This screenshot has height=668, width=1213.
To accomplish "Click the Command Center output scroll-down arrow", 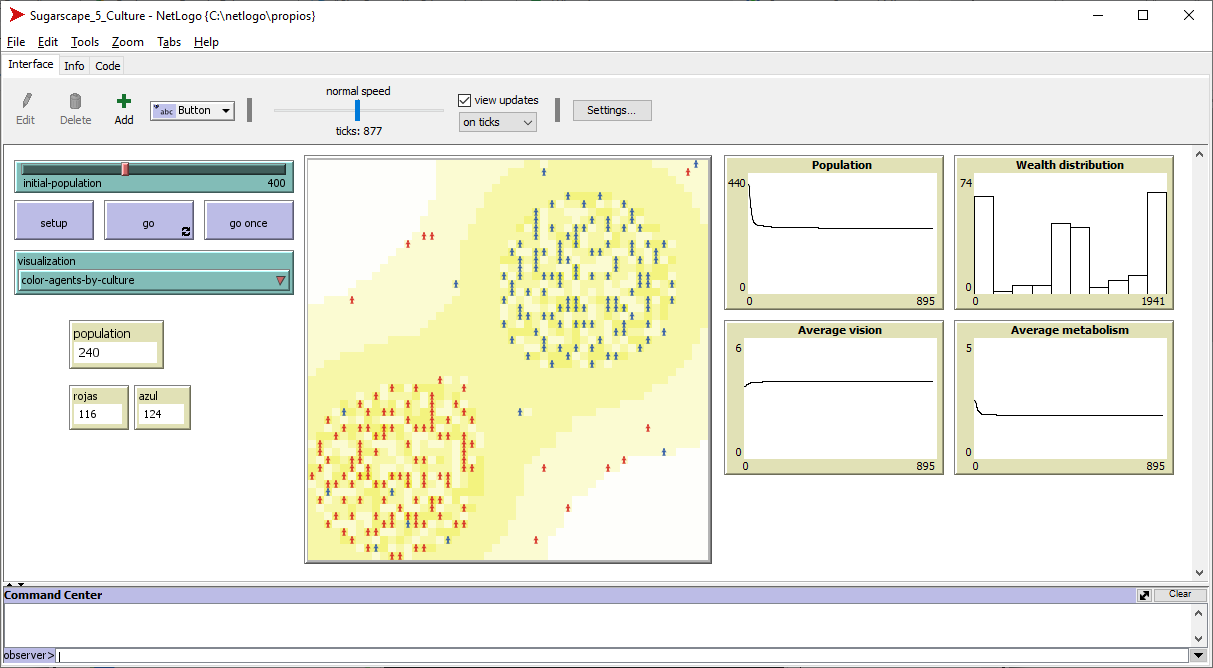I will [1200, 638].
